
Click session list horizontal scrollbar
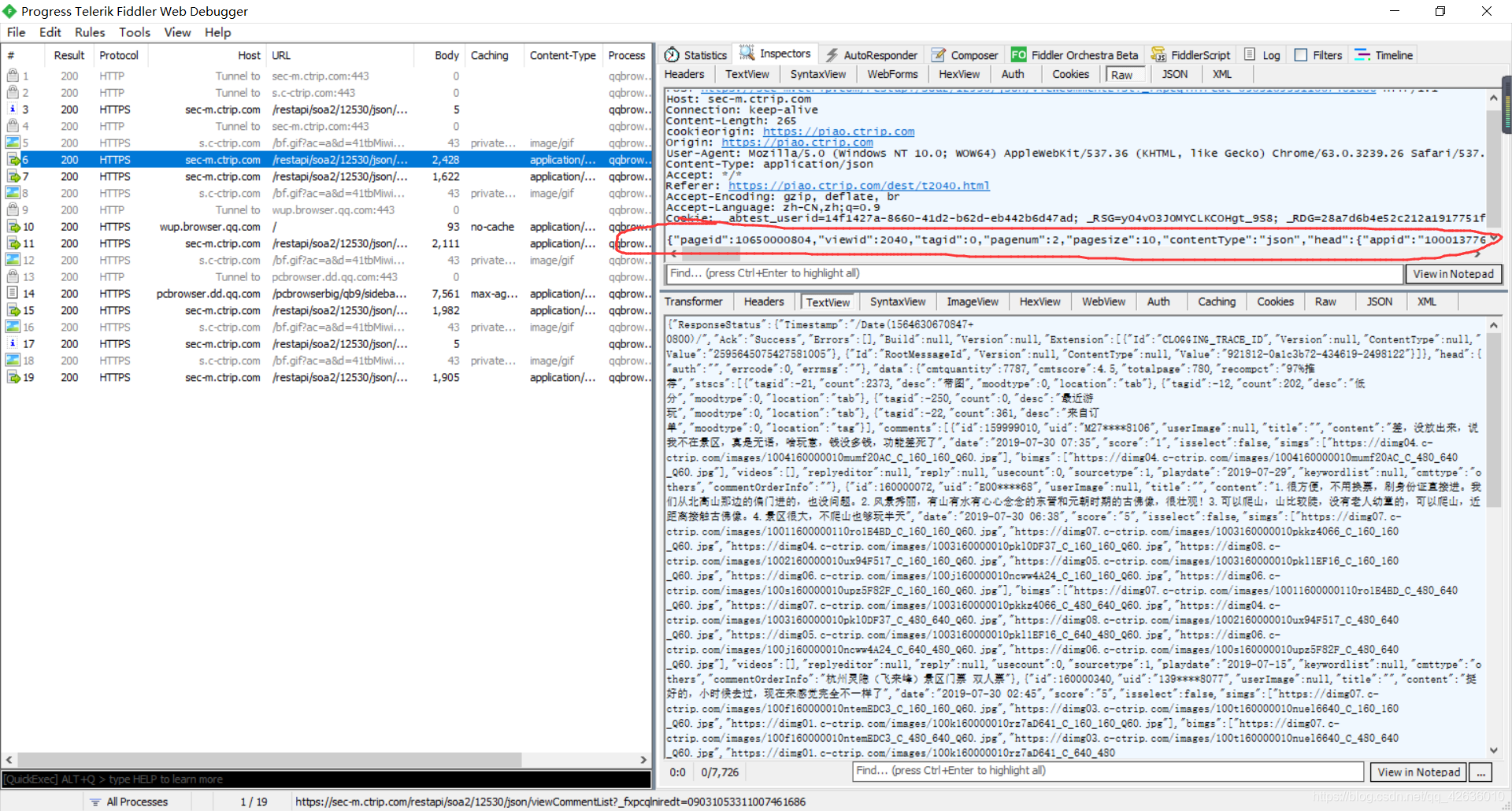click(x=269, y=760)
